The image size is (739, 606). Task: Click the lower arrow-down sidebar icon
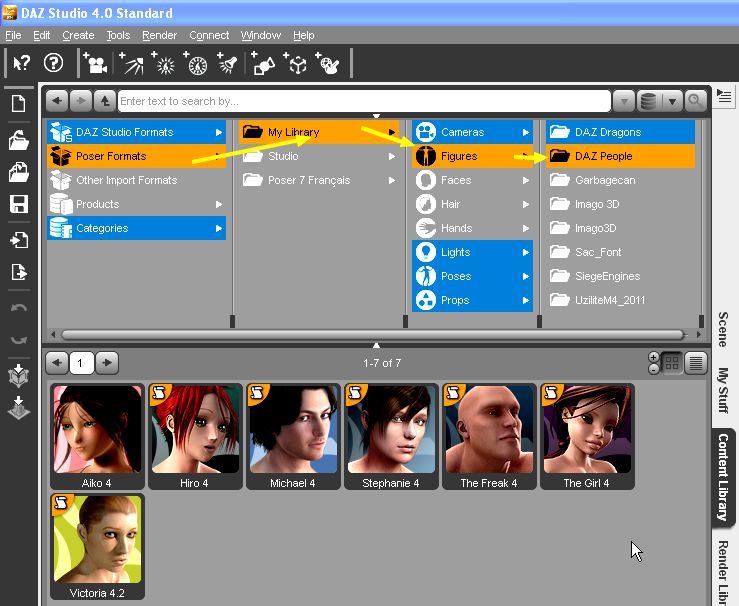click(18, 408)
